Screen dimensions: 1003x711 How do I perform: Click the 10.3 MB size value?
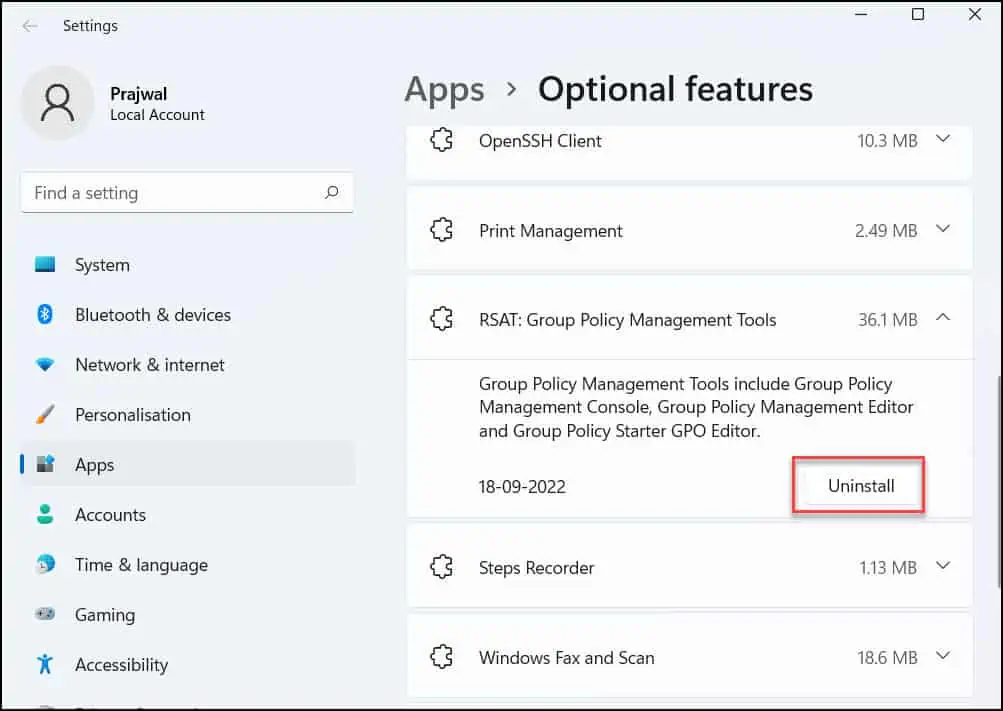(887, 141)
